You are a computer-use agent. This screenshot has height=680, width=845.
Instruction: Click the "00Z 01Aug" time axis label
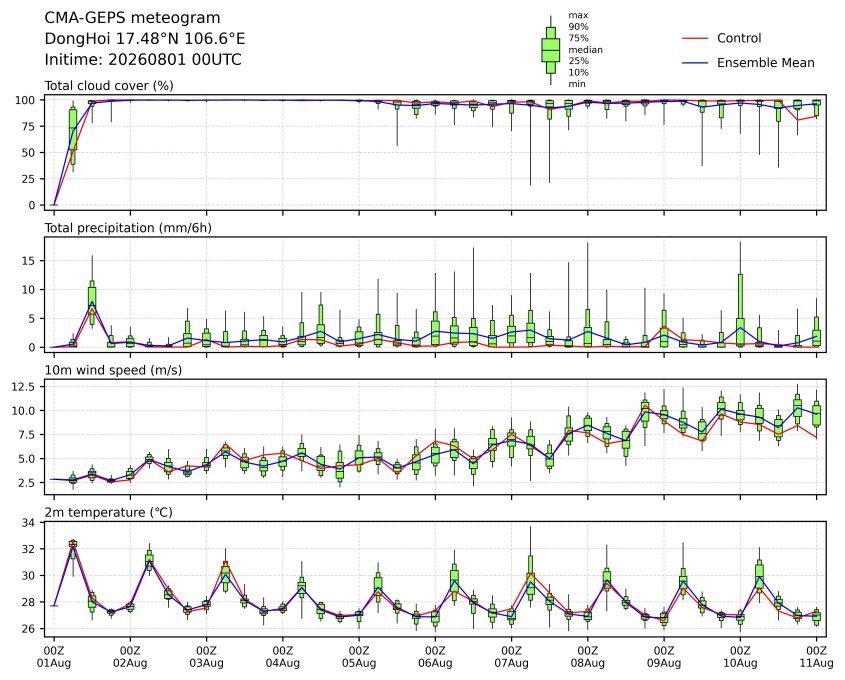coord(53,657)
